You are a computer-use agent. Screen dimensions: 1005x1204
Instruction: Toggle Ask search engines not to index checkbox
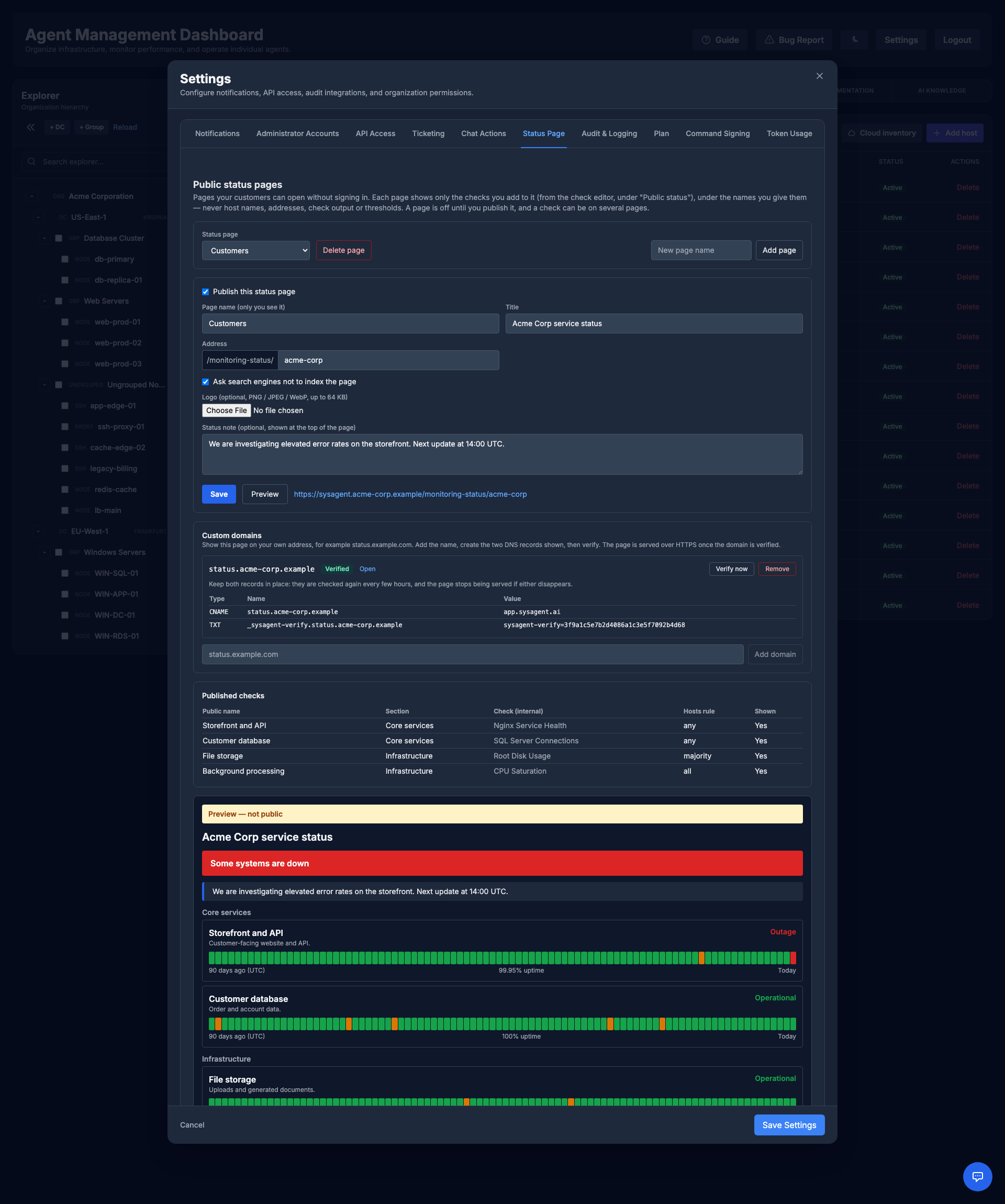click(x=205, y=382)
